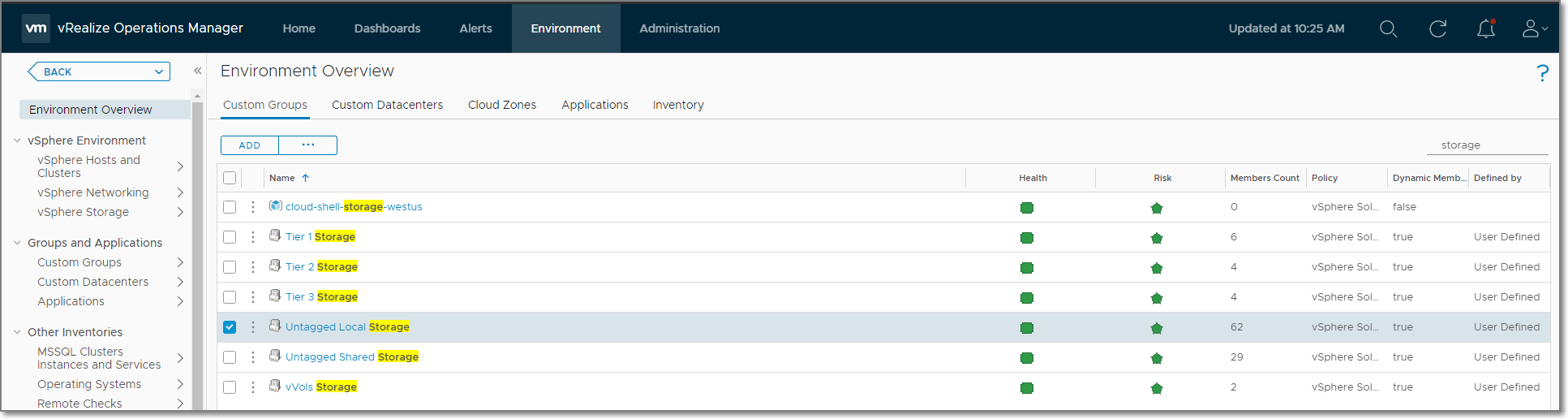Screen dimensions: 1568x419
Task: Check the Tier 1 Storage row checkbox
Action: click(x=230, y=237)
